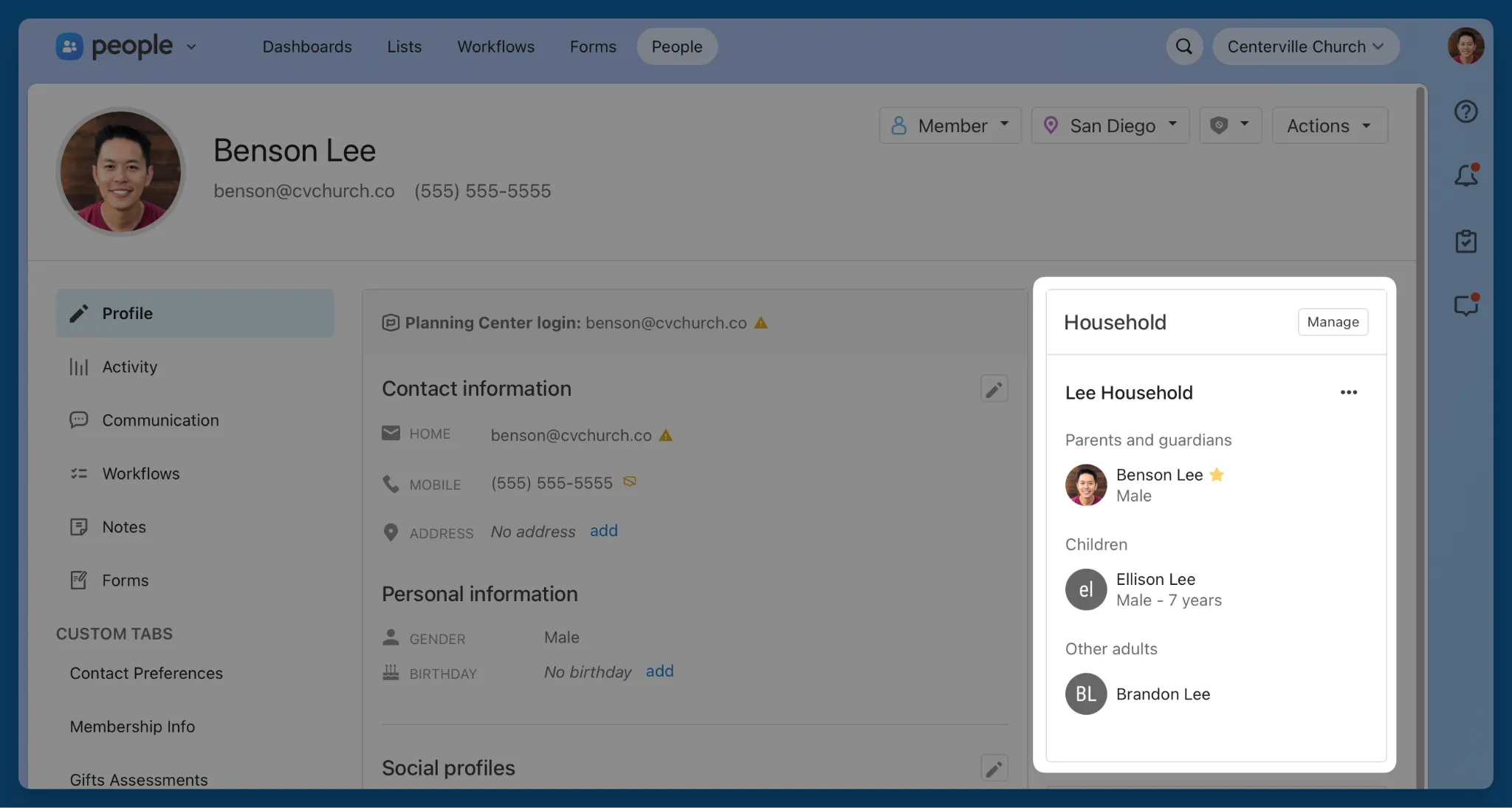Go to the Workflows top navigation item
Screen dimensions: 1512x808
(495, 47)
